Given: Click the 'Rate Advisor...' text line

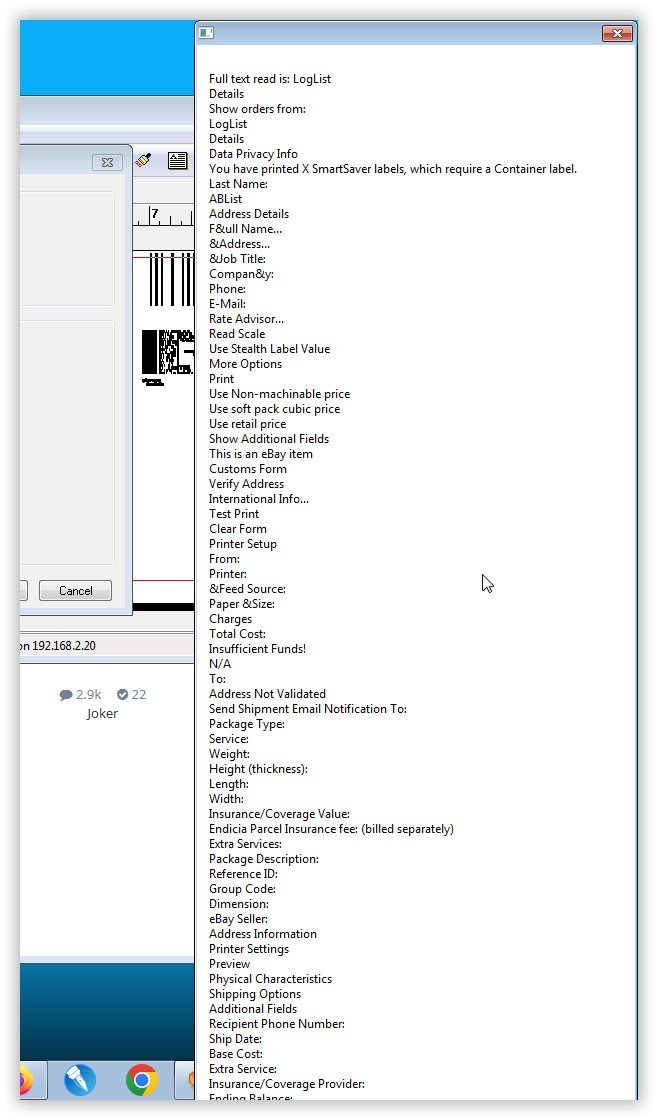Looking at the screenshot, I should click(x=246, y=319).
